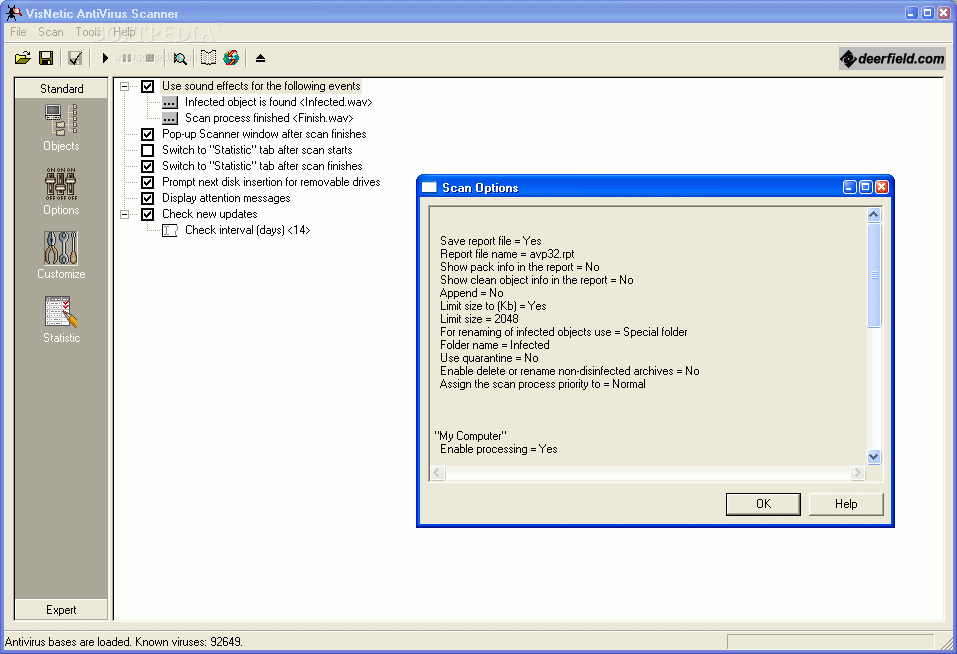Select Infected object is found row text

[x=278, y=102]
